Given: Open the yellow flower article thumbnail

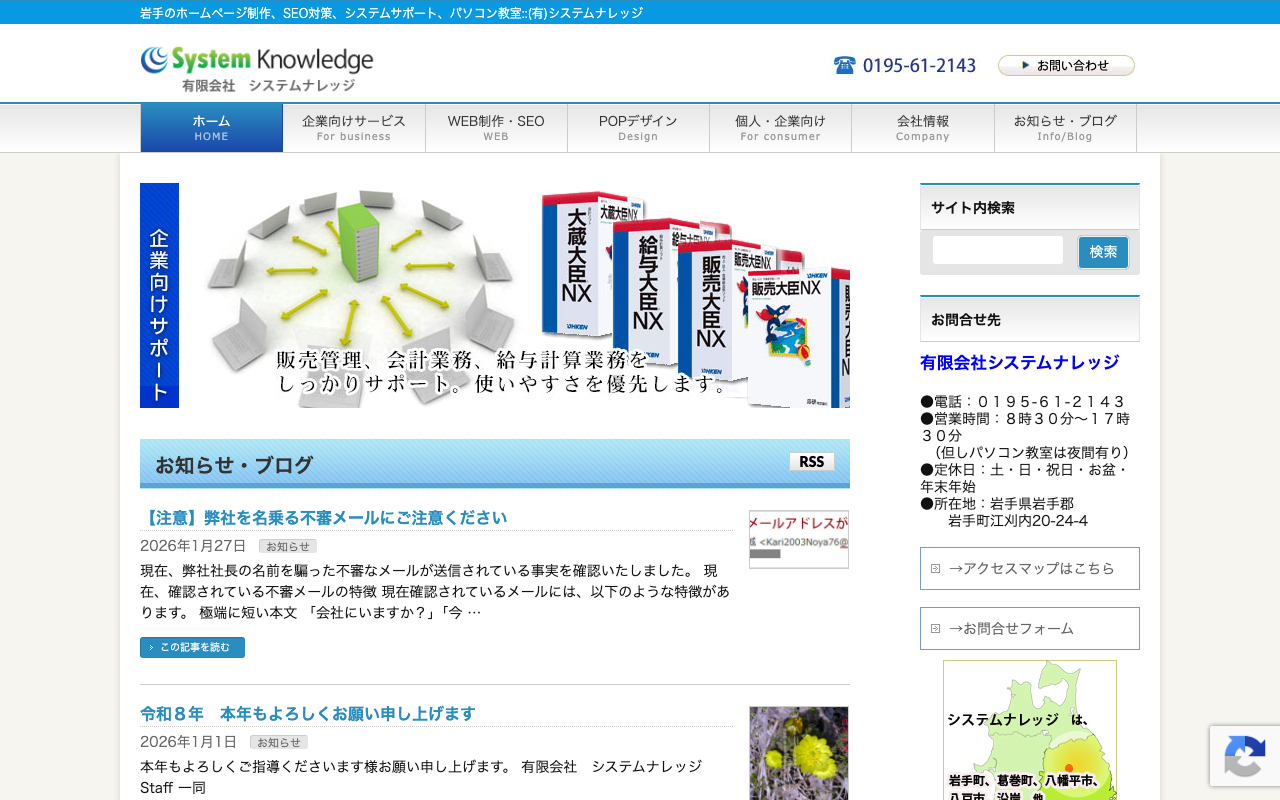Looking at the screenshot, I should pos(799,753).
